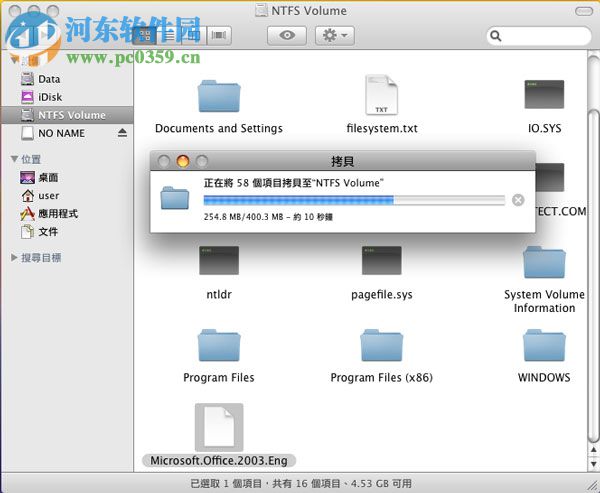This screenshot has width=600, height=493.
Task: Select NTFS Volume in sidebar
Action: [x=67, y=115]
